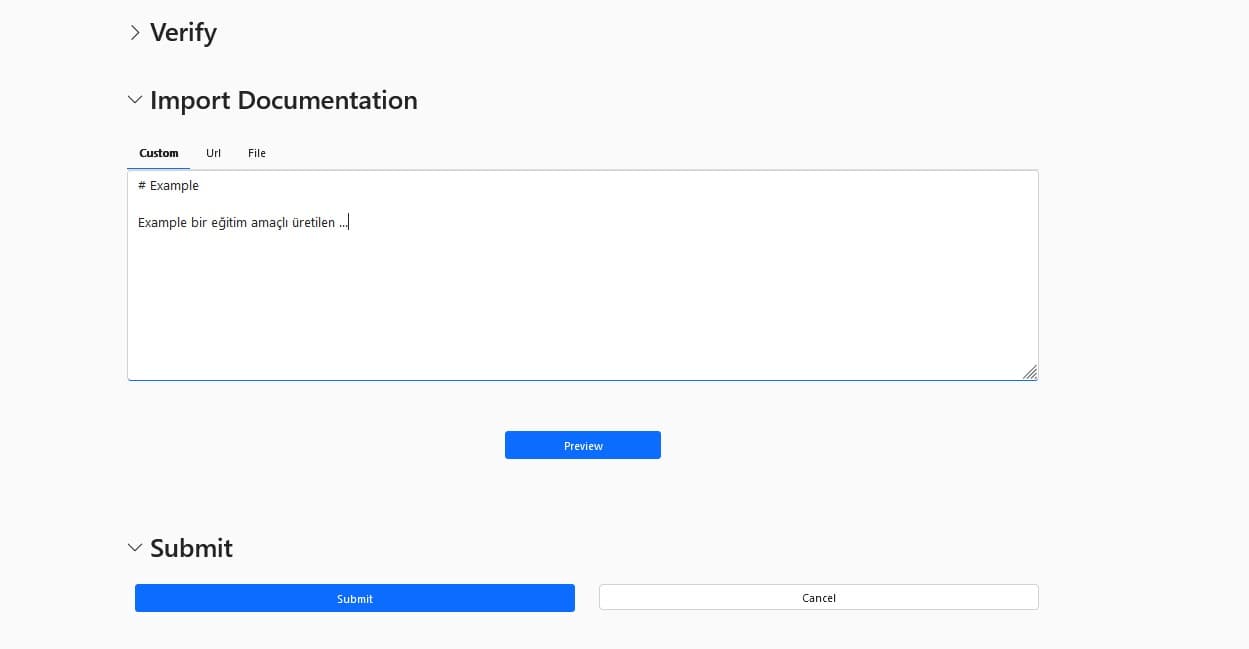Click the '# Example' line in the textarea
Screen dimensions: 1249x649
pyautogui.click(x=168, y=186)
